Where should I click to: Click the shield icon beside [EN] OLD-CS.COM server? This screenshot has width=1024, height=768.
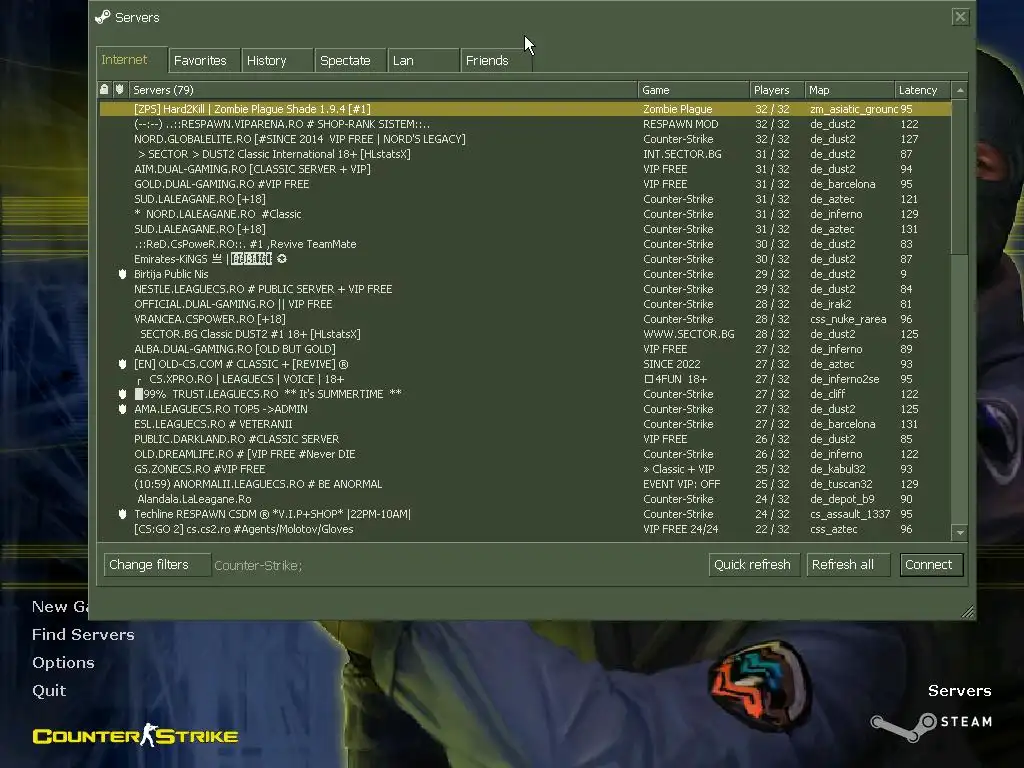point(122,364)
